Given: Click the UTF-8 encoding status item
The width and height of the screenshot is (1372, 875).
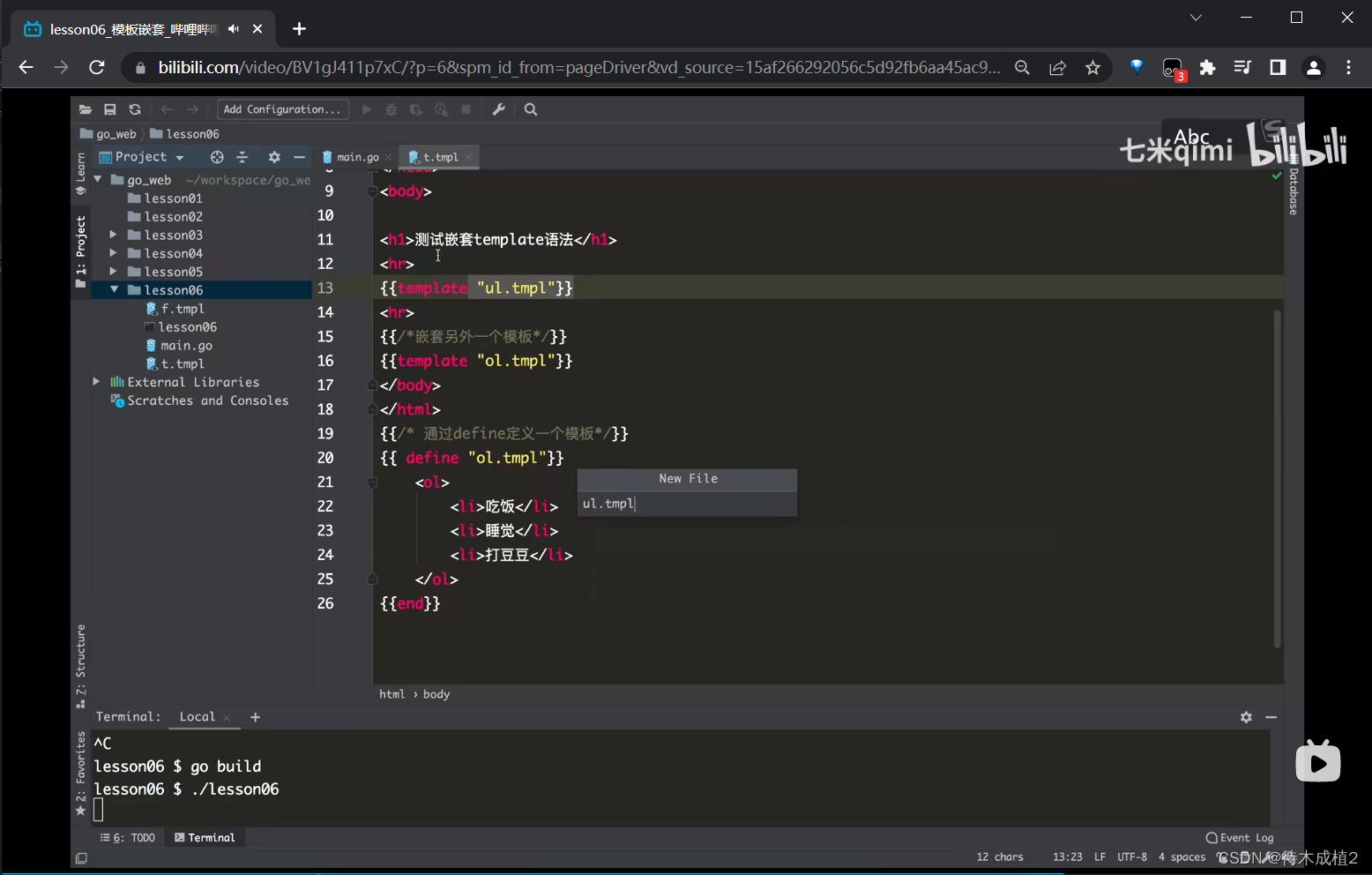Looking at the screenshot, I should [x=1132, y=857].
